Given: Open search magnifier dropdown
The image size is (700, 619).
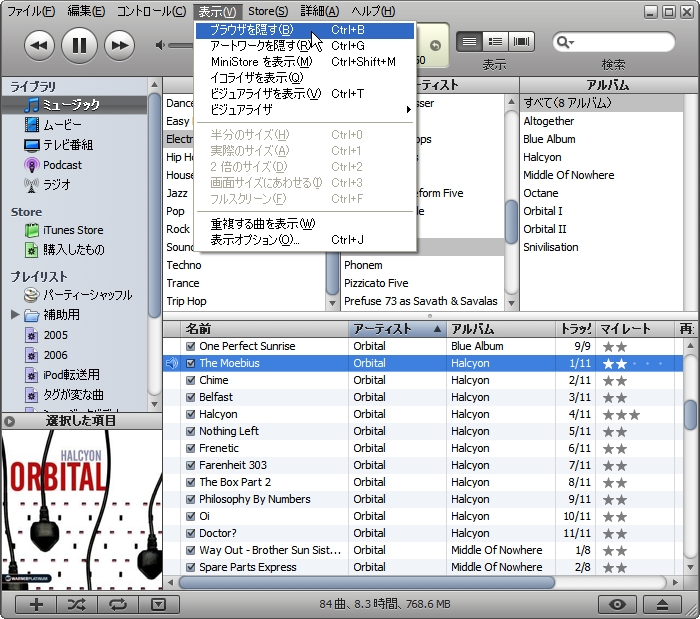Looking at the screenshot, I should (x=565, y=42).
